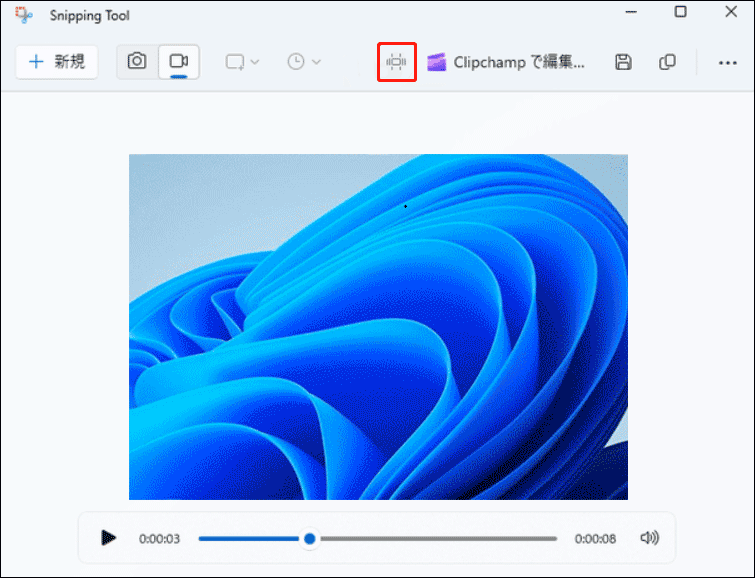Image resolution: width=755 pixels, height=578 pixels.
Task: Play the recorded video
Action: click(108, 538)
